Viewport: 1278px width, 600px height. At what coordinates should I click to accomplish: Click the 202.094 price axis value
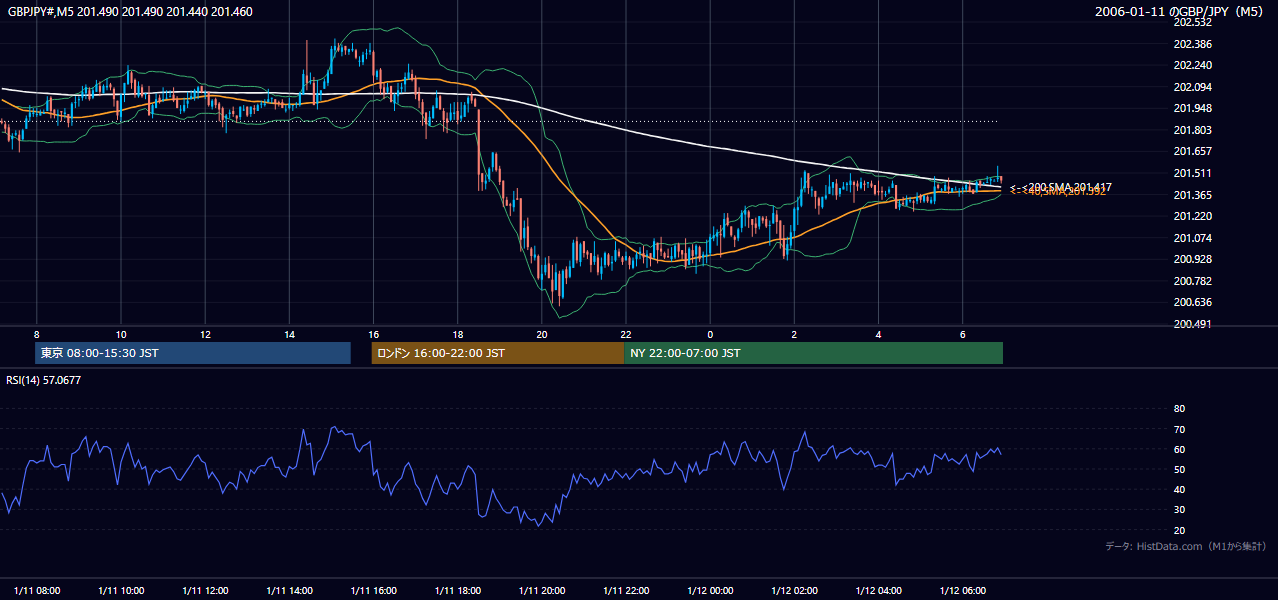click(x=1192, y=87)
